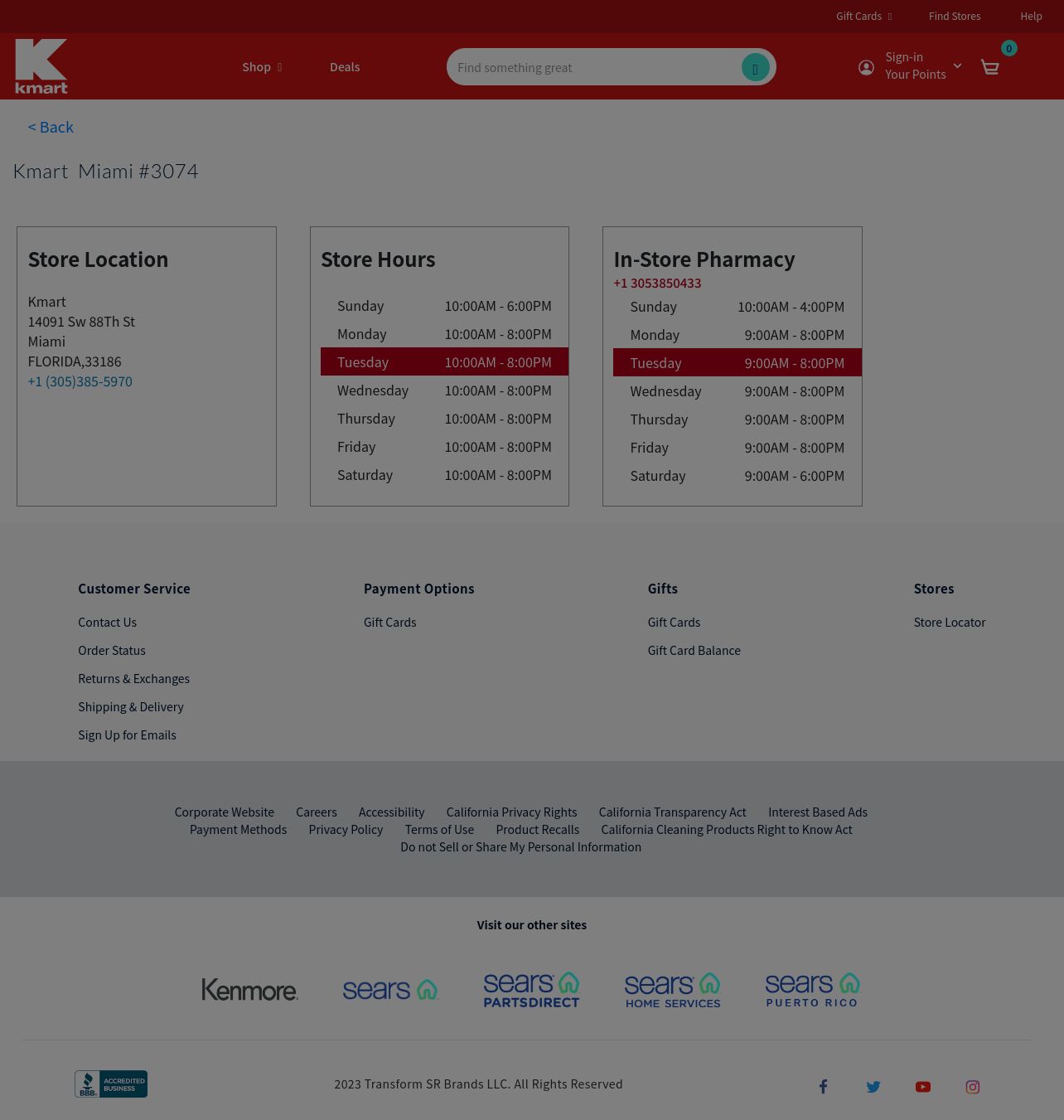This screenshot has height=1120, width=1064.
Task: Expand the Gift Cards top dropdown
Action: pyautogui.click(x=863, y=16)
